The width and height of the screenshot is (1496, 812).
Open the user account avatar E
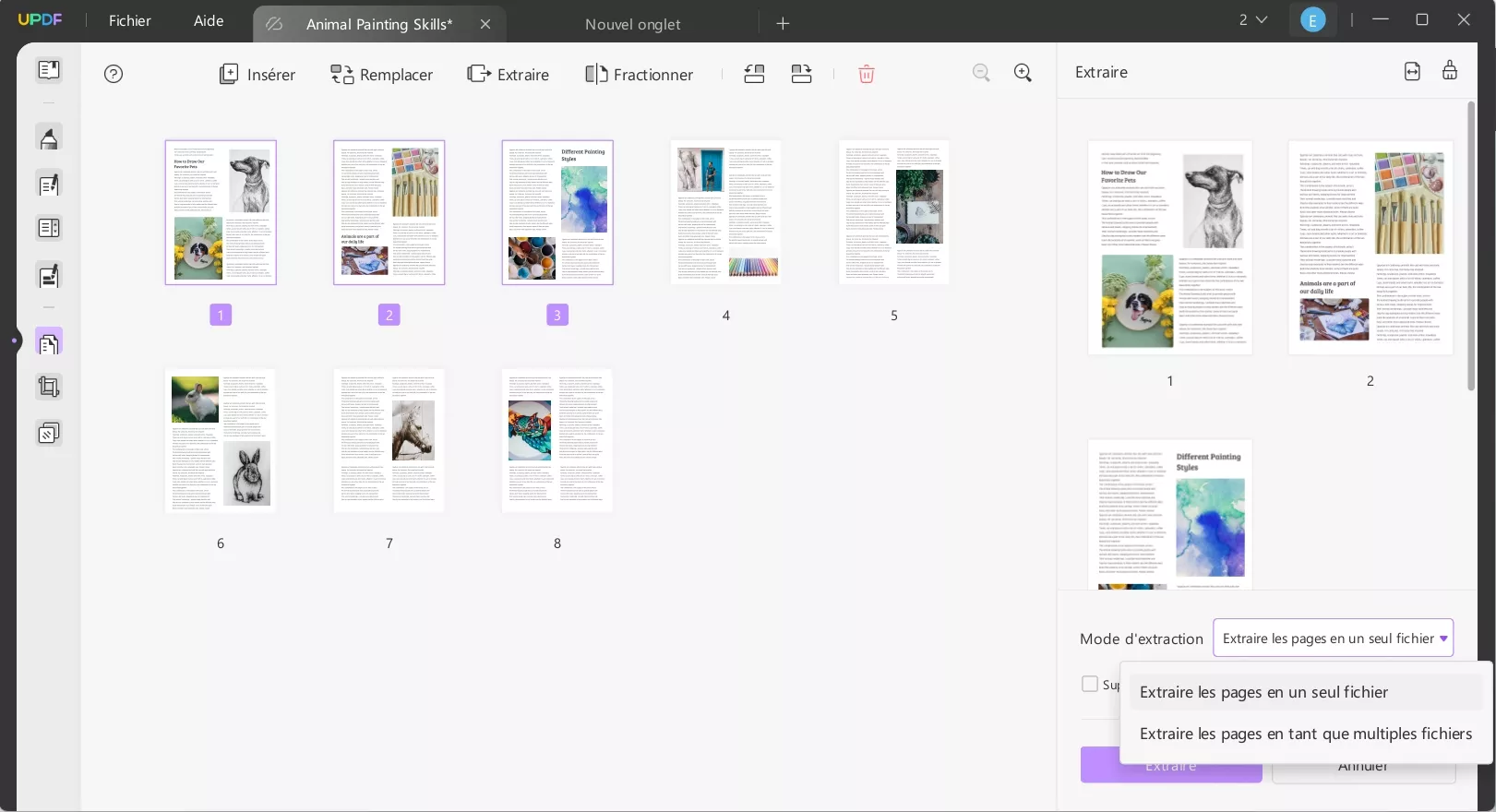click(x=1312, y=20)
